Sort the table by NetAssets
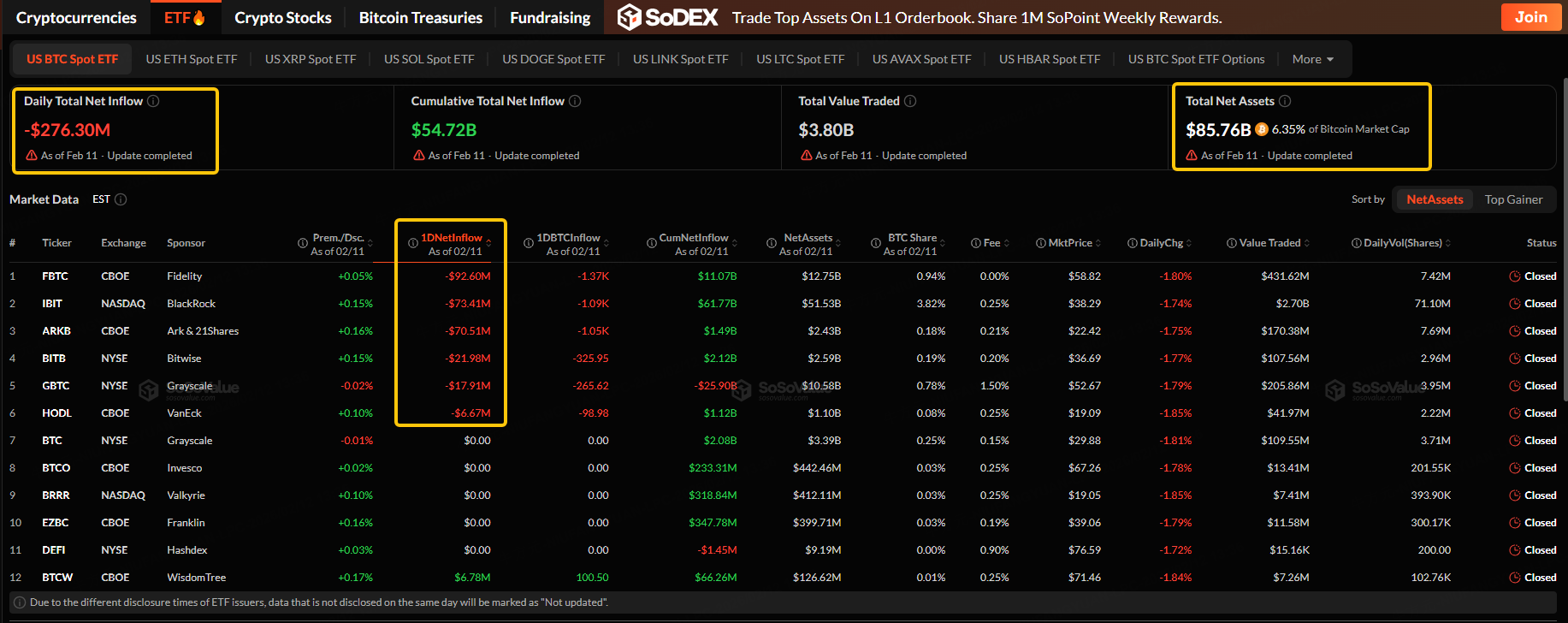Screen dimensions: 1568x623 [1435, 199]
